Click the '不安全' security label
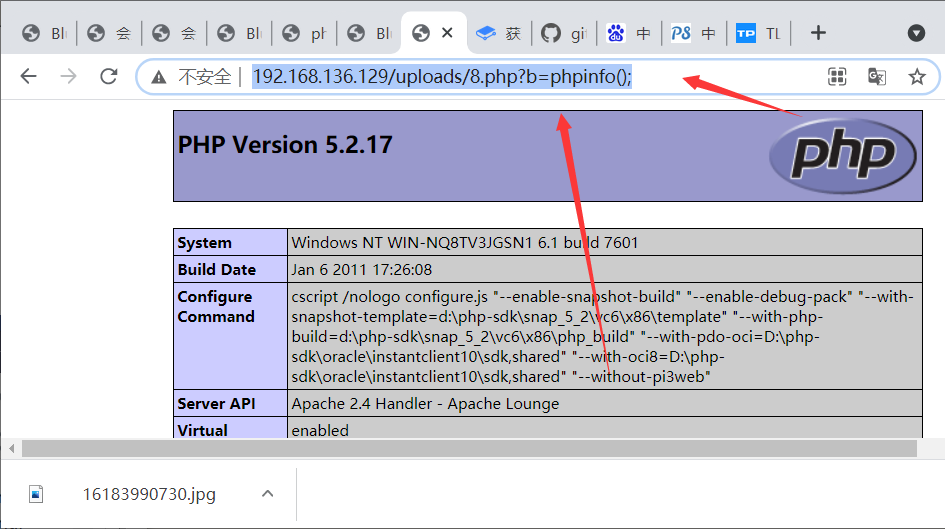 (205, 77)
